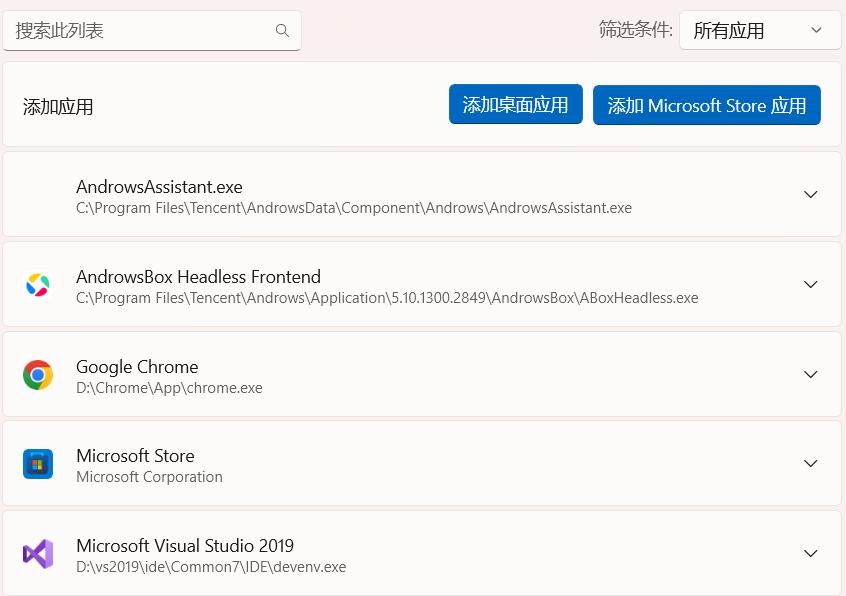Viewport: 846px width, 596px height.
Task: Expand the AndrowsAssistant.exe entry
Action: (x=810, y=194)
